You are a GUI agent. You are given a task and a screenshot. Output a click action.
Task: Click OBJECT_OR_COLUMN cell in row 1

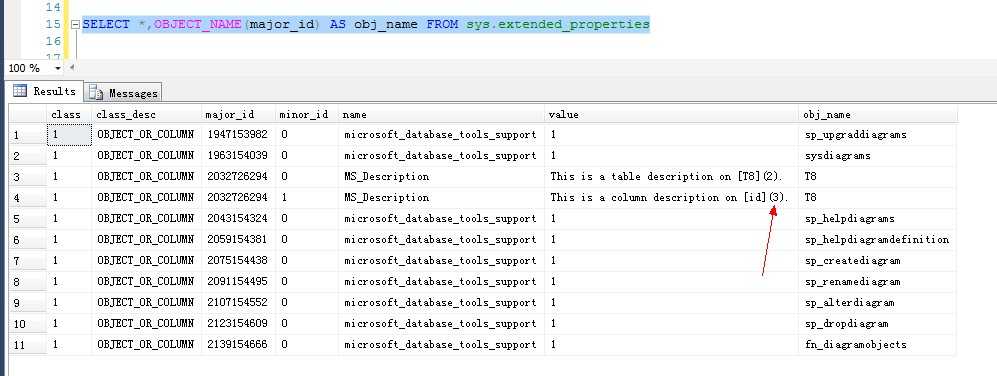(x=146, y=135)
